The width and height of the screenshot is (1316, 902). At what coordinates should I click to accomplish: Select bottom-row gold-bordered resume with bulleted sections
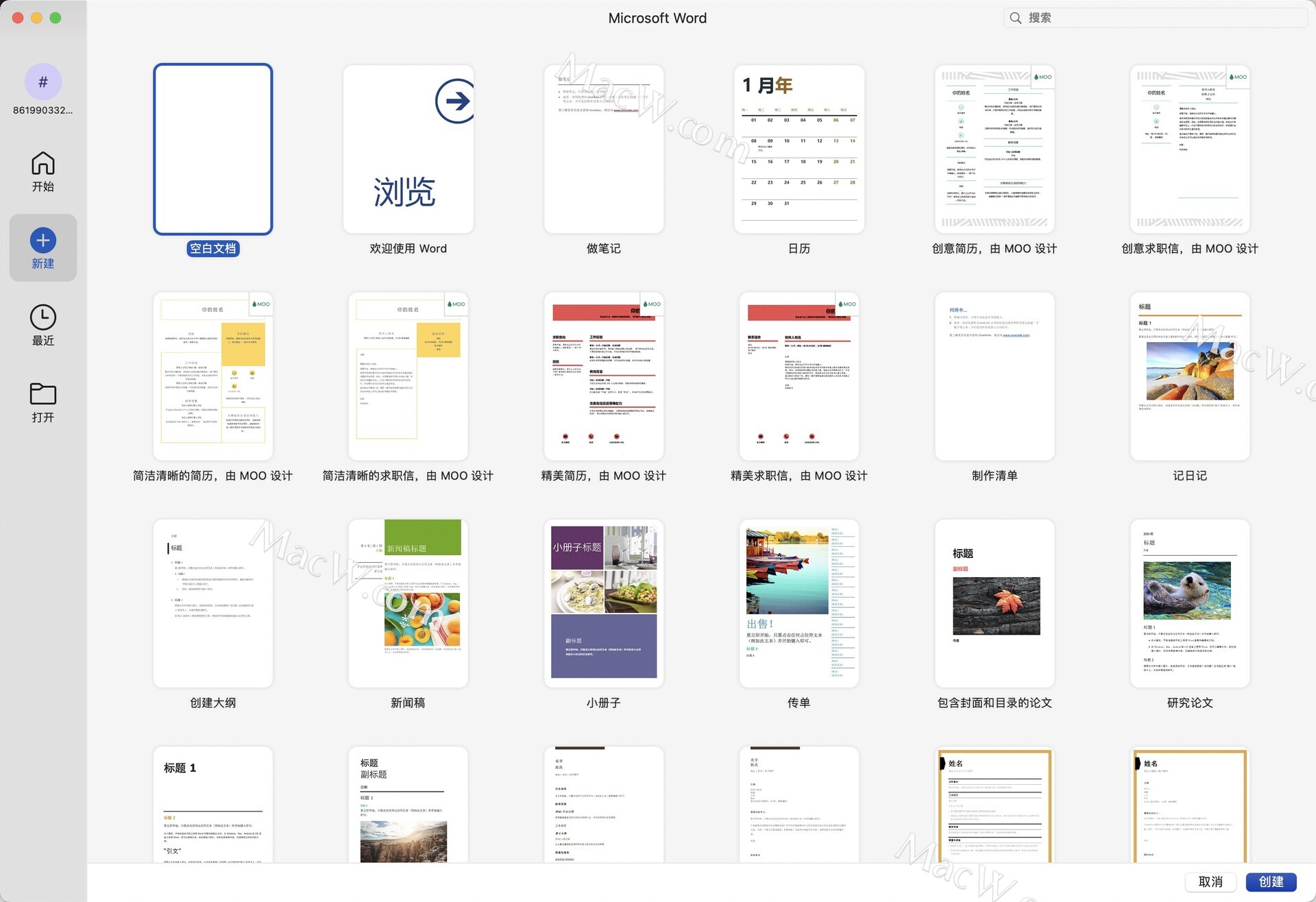(x=995, y=805)
